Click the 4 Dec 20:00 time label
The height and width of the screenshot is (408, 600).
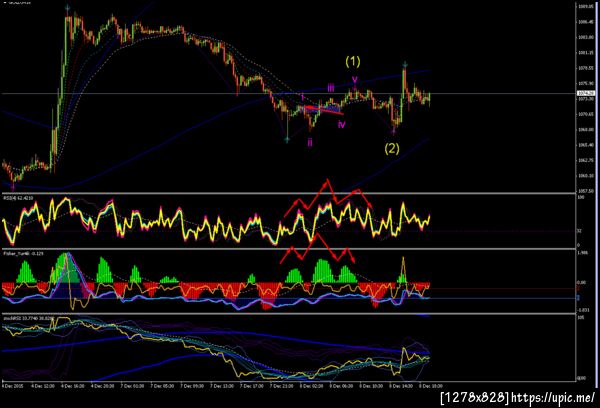(x=102, y=386)
